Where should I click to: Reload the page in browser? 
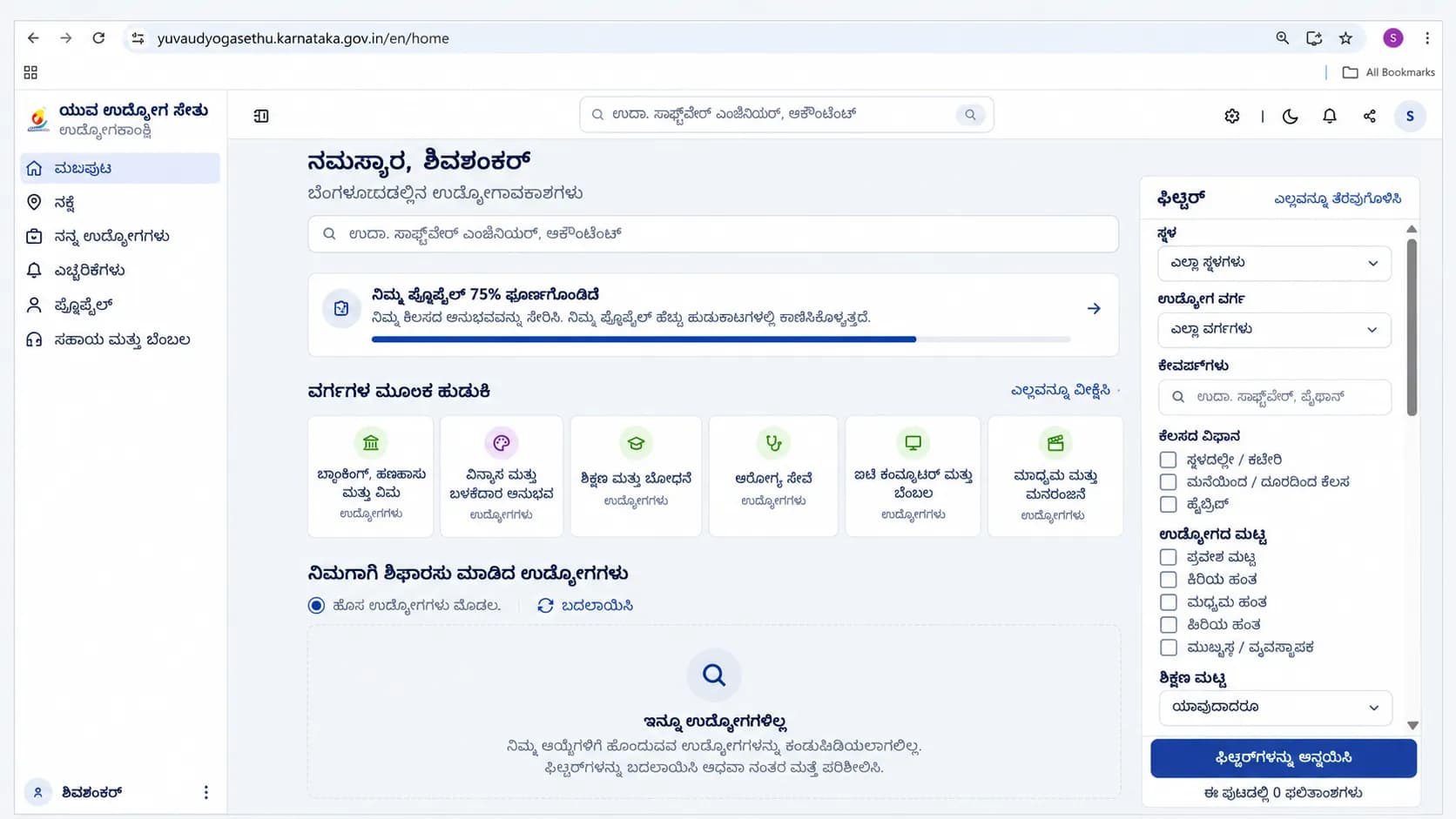click(x=98, y=38)
